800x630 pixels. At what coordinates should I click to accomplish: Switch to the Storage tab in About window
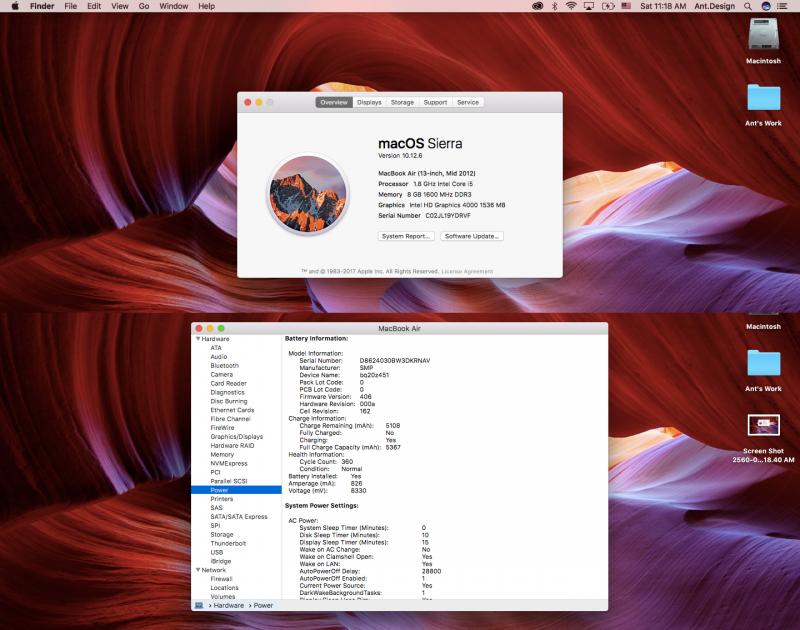[403, 103]
